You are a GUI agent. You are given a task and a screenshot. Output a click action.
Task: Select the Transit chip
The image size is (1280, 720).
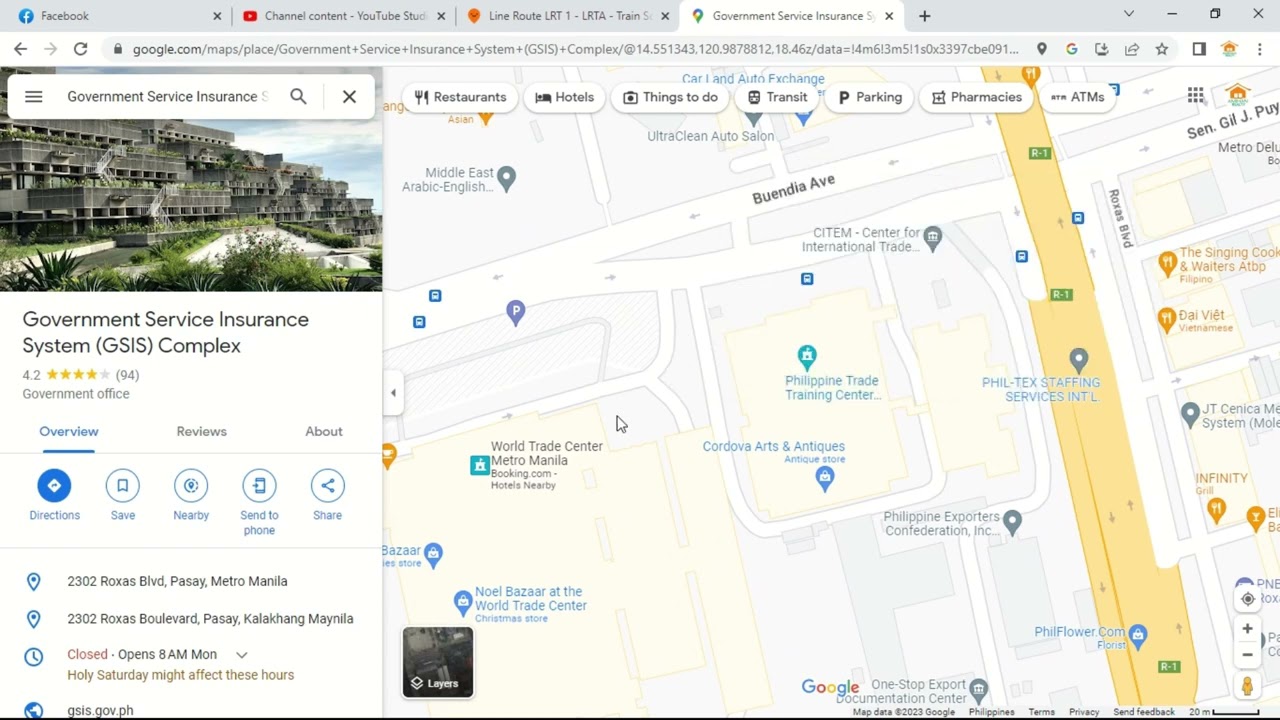[777, 97]
